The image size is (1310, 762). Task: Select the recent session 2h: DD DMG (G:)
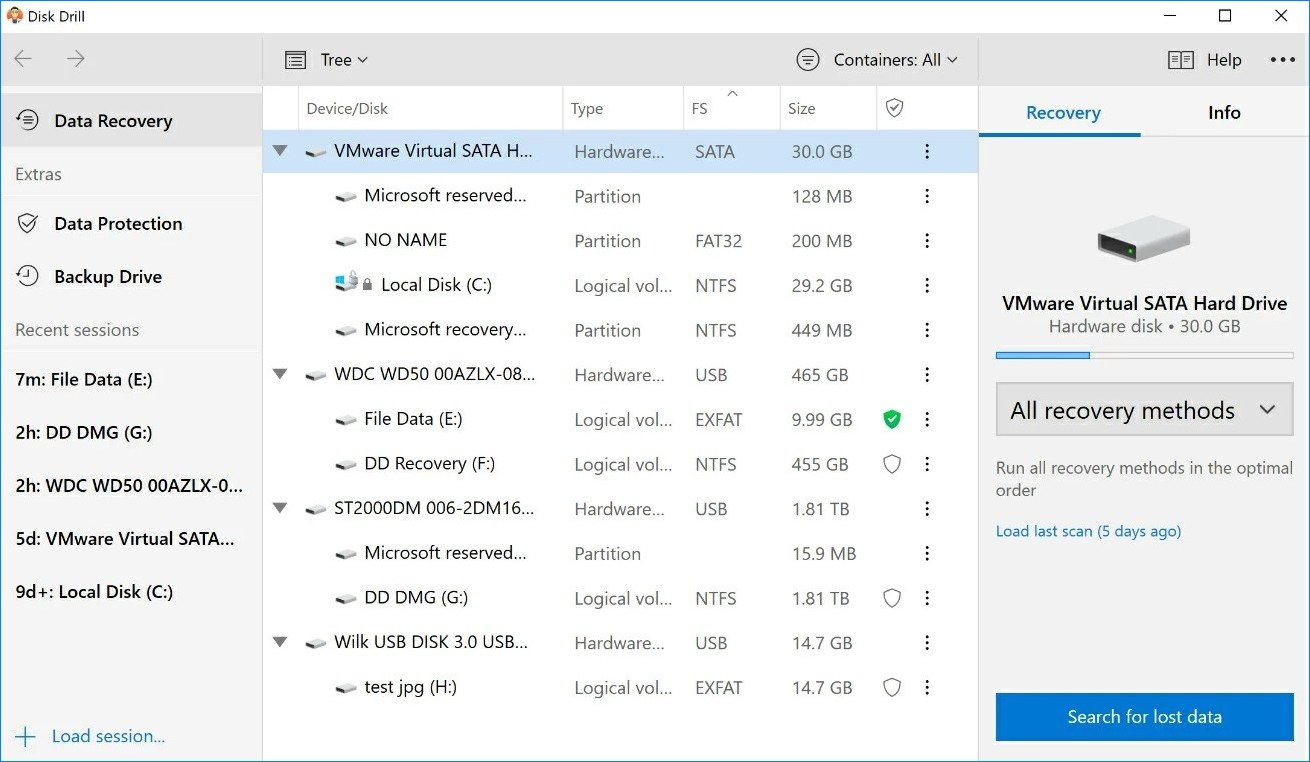tap(83, 432)
